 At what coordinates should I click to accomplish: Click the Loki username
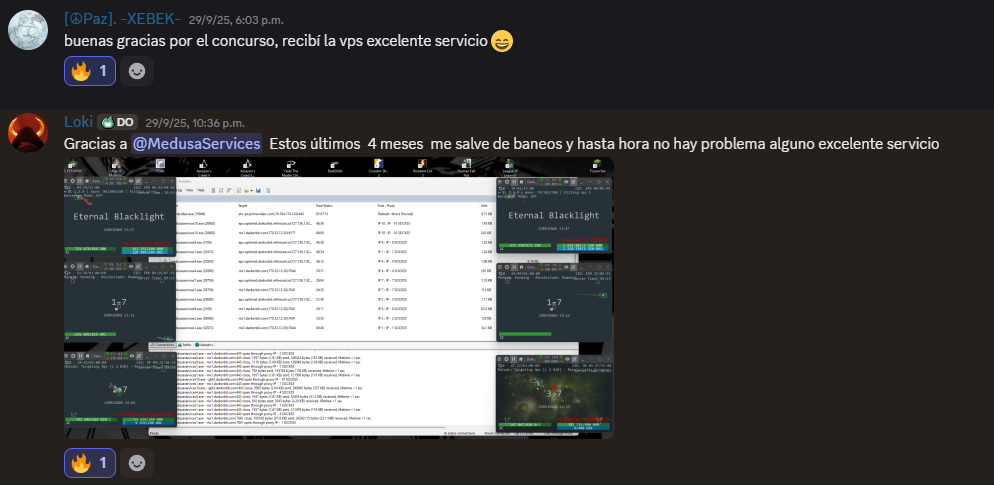[78, 122]
